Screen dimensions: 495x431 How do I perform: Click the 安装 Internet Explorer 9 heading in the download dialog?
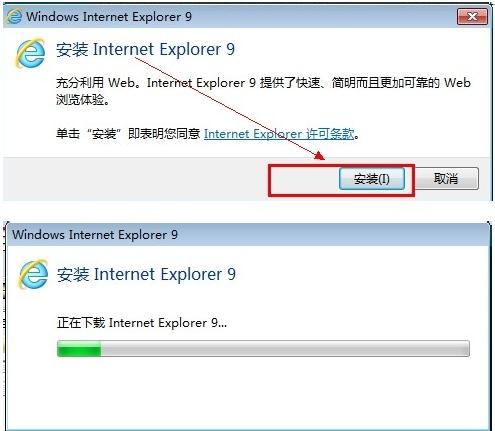click(x=146, y=274)
